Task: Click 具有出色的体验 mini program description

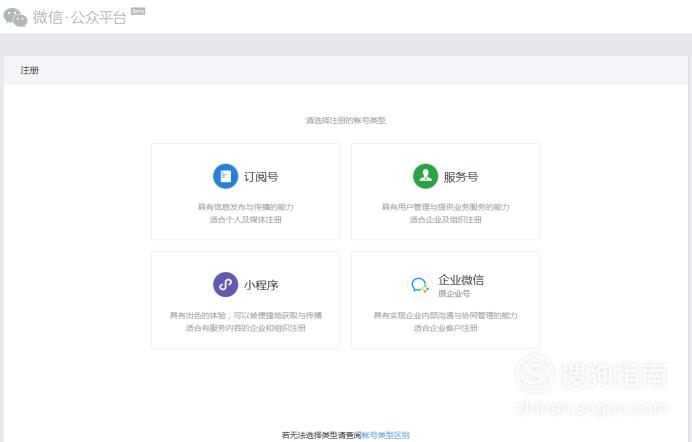Action: pos(245,315)
